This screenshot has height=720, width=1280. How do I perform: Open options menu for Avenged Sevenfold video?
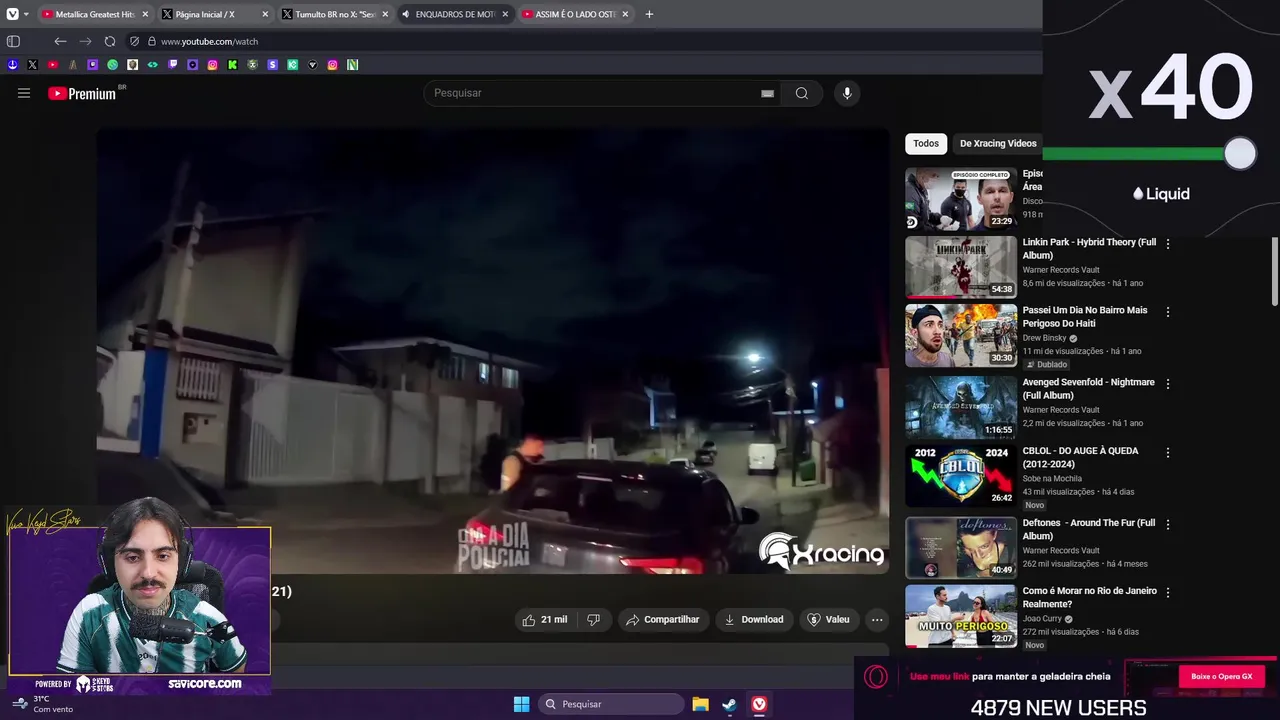pyautogui.click(x=1167, y=384)
